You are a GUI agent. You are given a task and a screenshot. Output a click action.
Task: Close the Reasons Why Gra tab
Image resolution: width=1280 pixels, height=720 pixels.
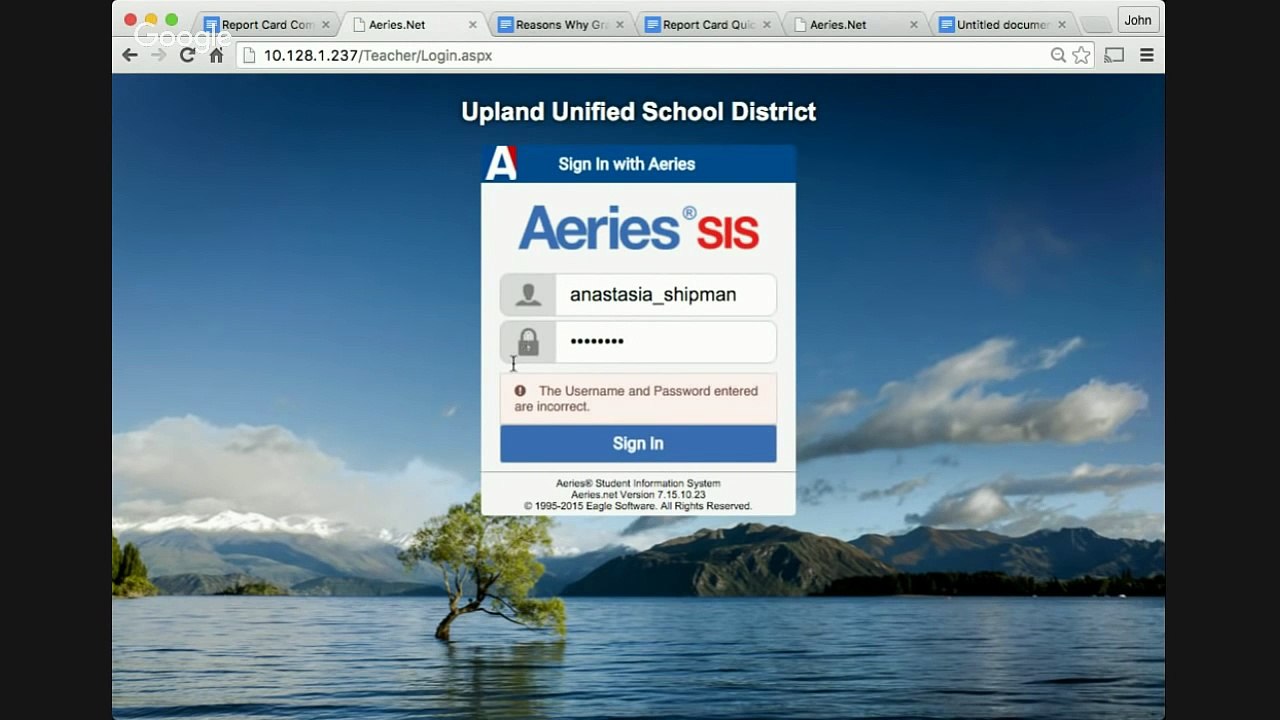point(619,25)
